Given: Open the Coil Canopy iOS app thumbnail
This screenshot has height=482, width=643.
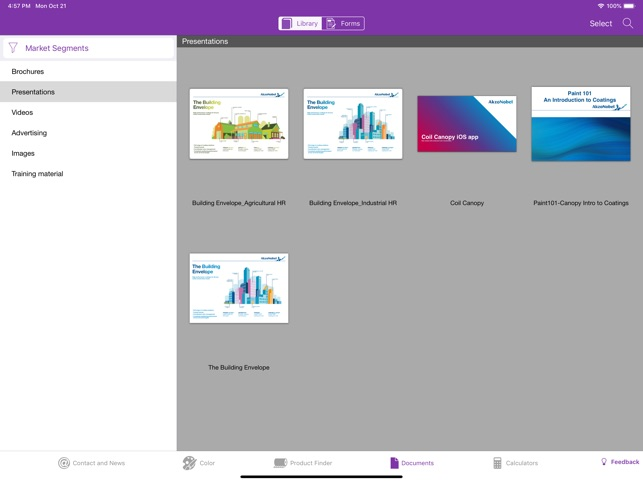Looking at the screenshot, I should click(x=467, y=124).
